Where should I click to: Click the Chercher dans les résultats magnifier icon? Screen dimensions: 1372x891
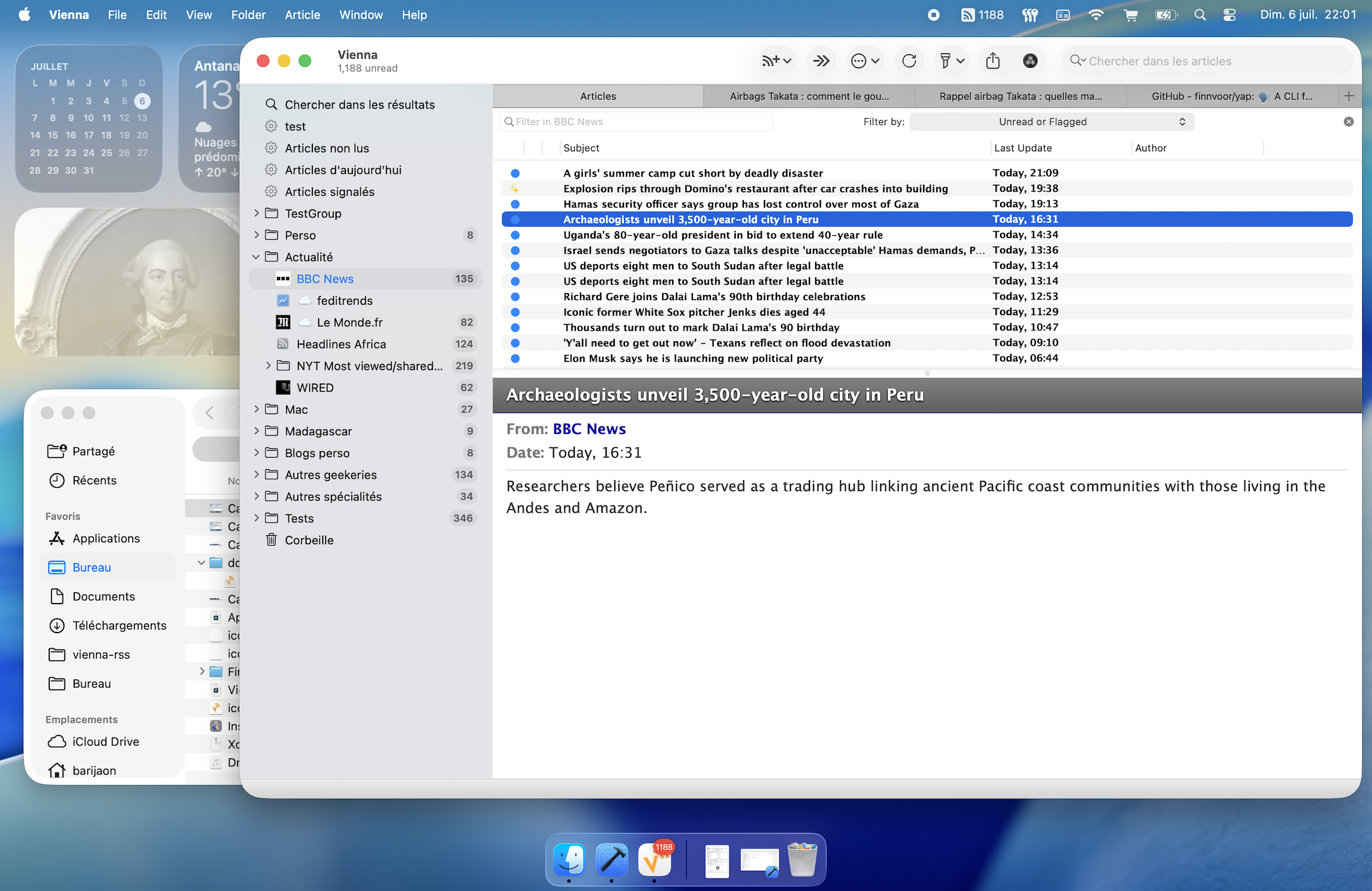click(x=271, y=104)
